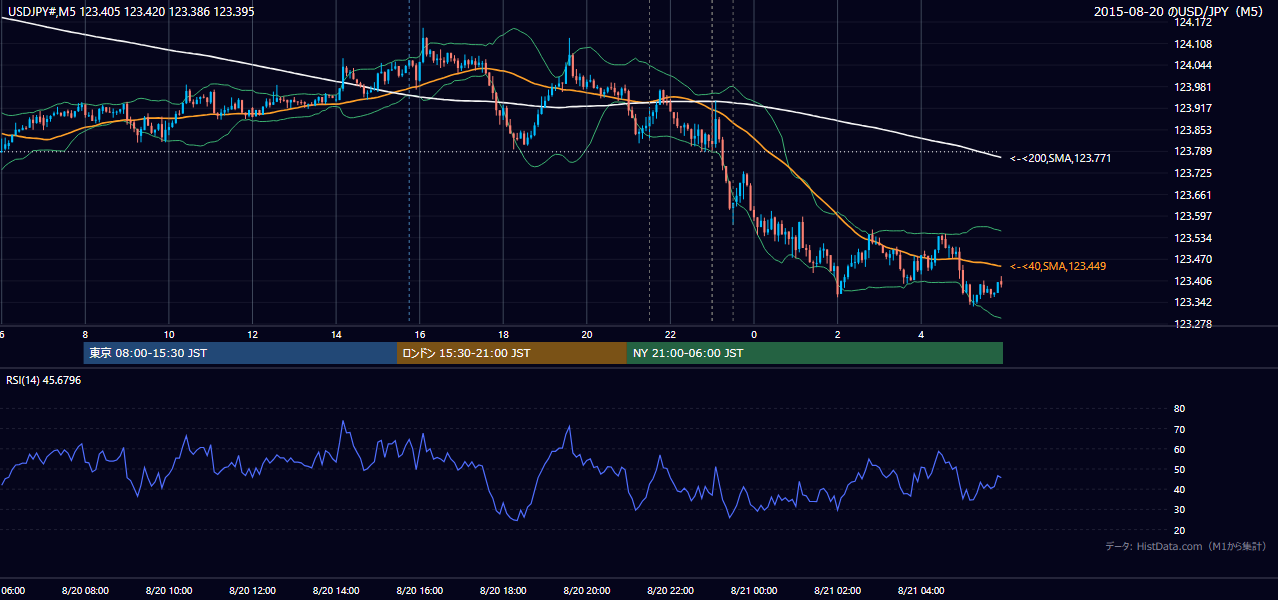Click hour label 12 on the price chart axis
This screenshot has height=600, width=1278.
tap(253, 334)
